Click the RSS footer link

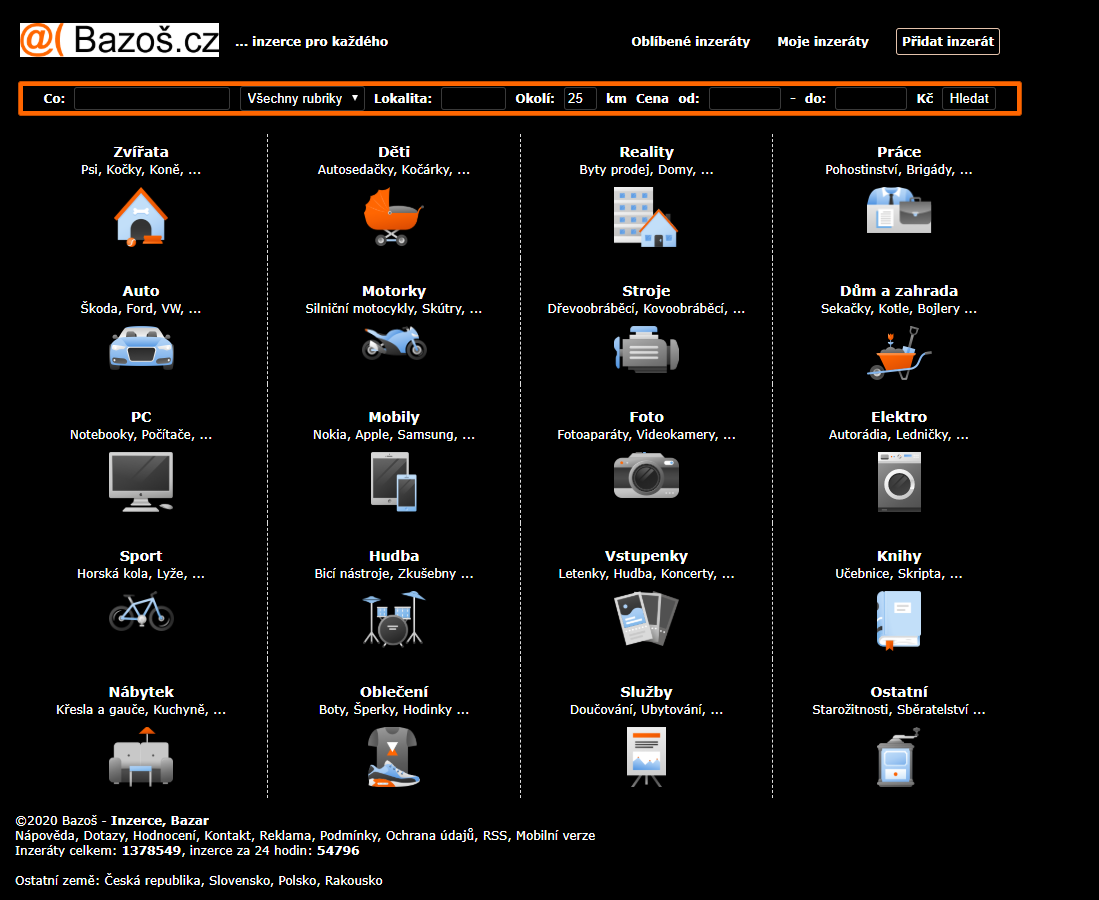coord(495,836)
